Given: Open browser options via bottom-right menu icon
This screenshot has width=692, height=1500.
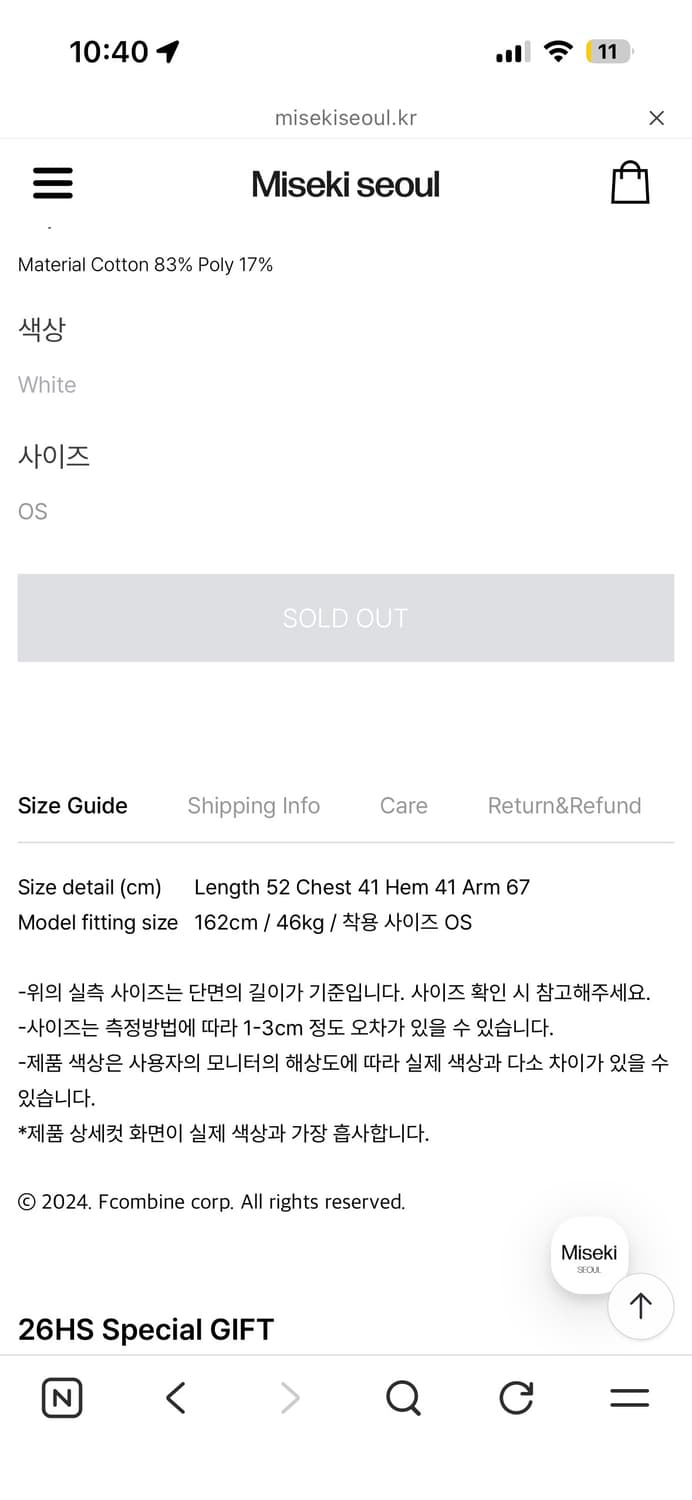Looking at the screenshot, I should (629, 1398).
